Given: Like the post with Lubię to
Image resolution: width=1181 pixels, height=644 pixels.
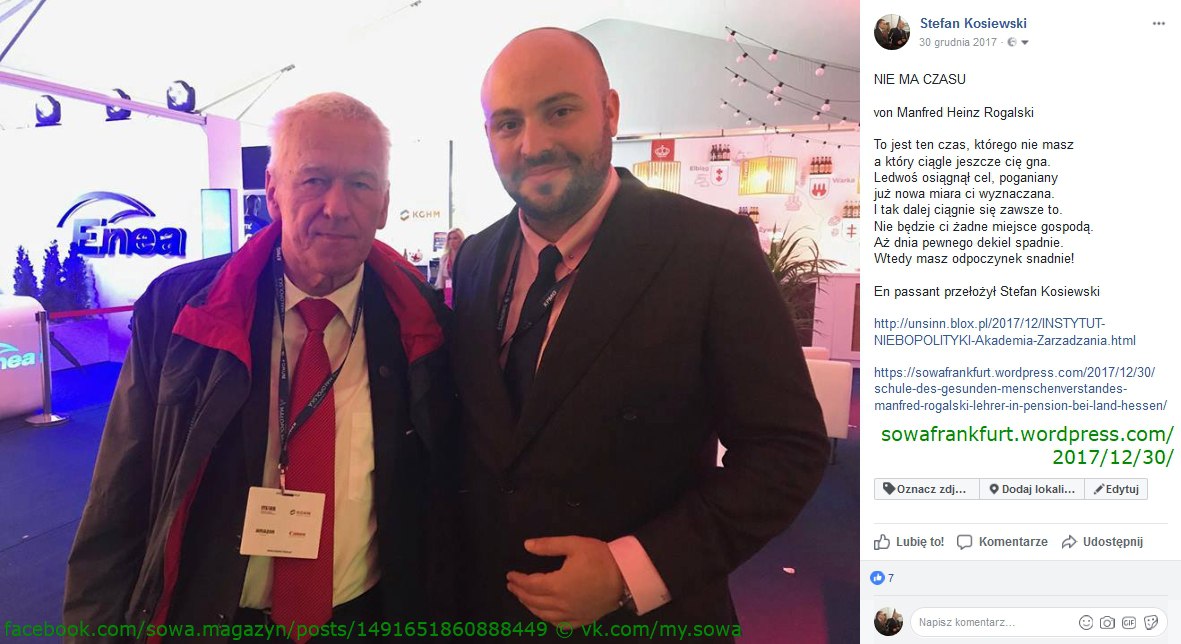Looking at the screenshot, I should [909, 542].
